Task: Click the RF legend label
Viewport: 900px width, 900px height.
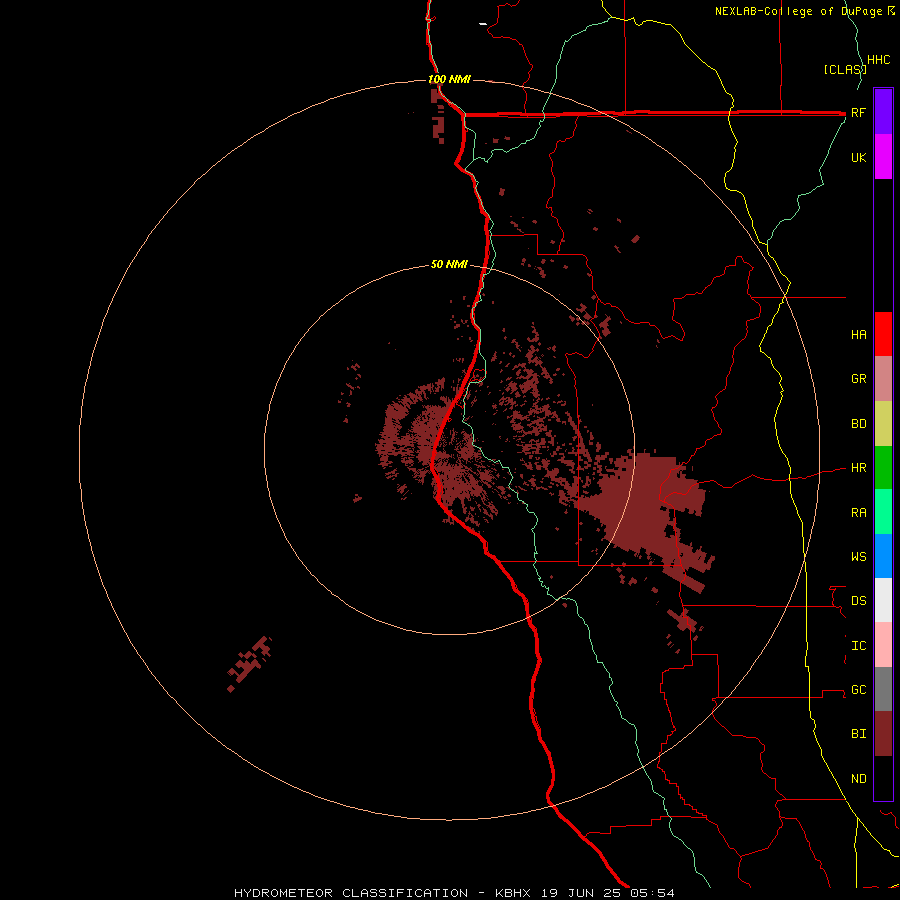Action: [858, 112]
